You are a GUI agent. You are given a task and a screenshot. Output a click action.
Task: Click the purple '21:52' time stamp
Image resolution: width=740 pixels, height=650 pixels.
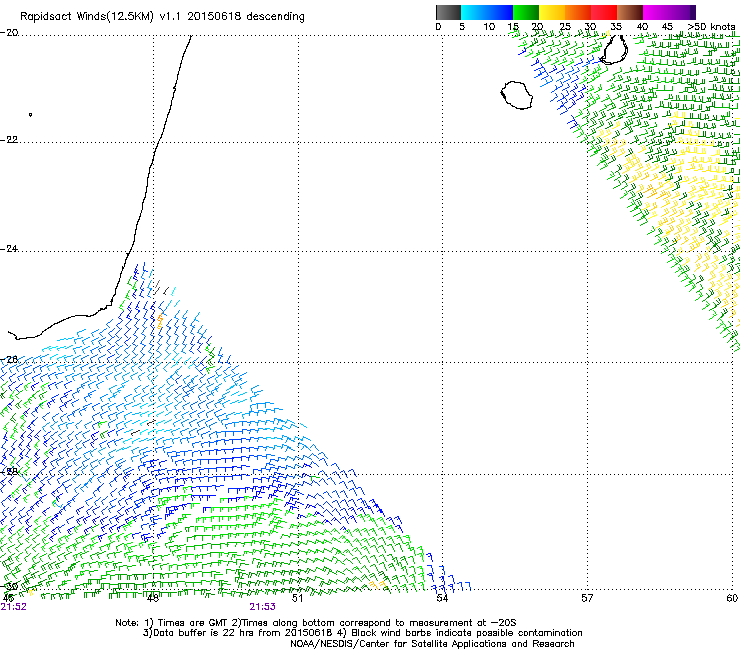[x=14, y=607]
